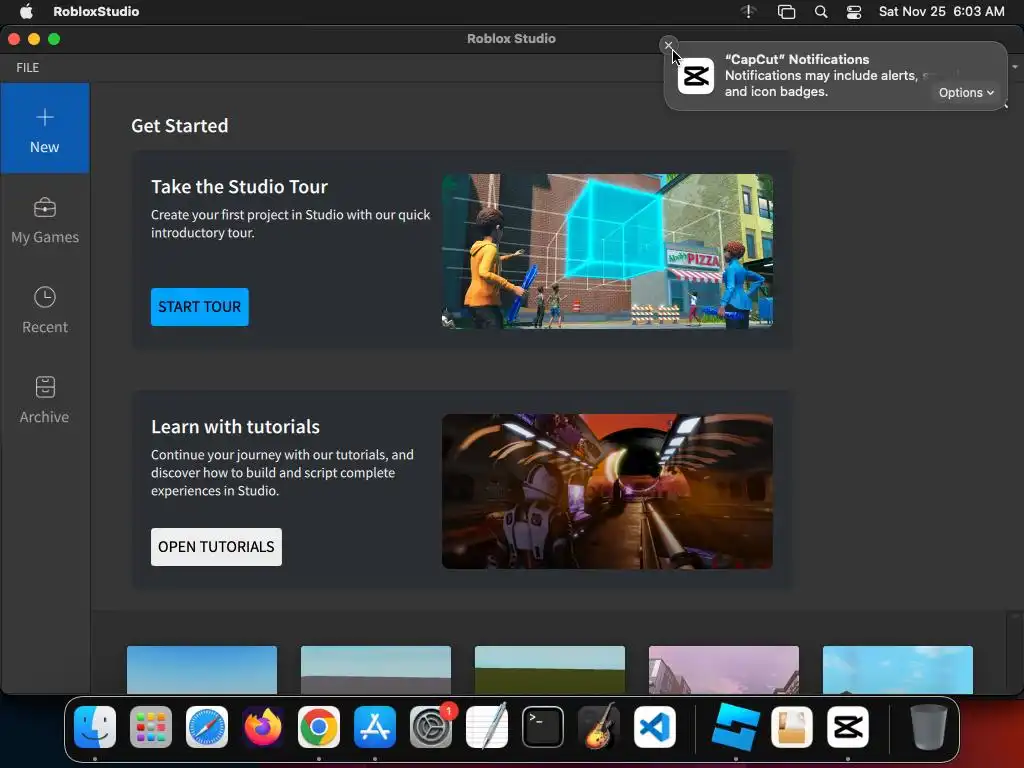Open Finder from the Dock
1024x768 pixels.
95,727
